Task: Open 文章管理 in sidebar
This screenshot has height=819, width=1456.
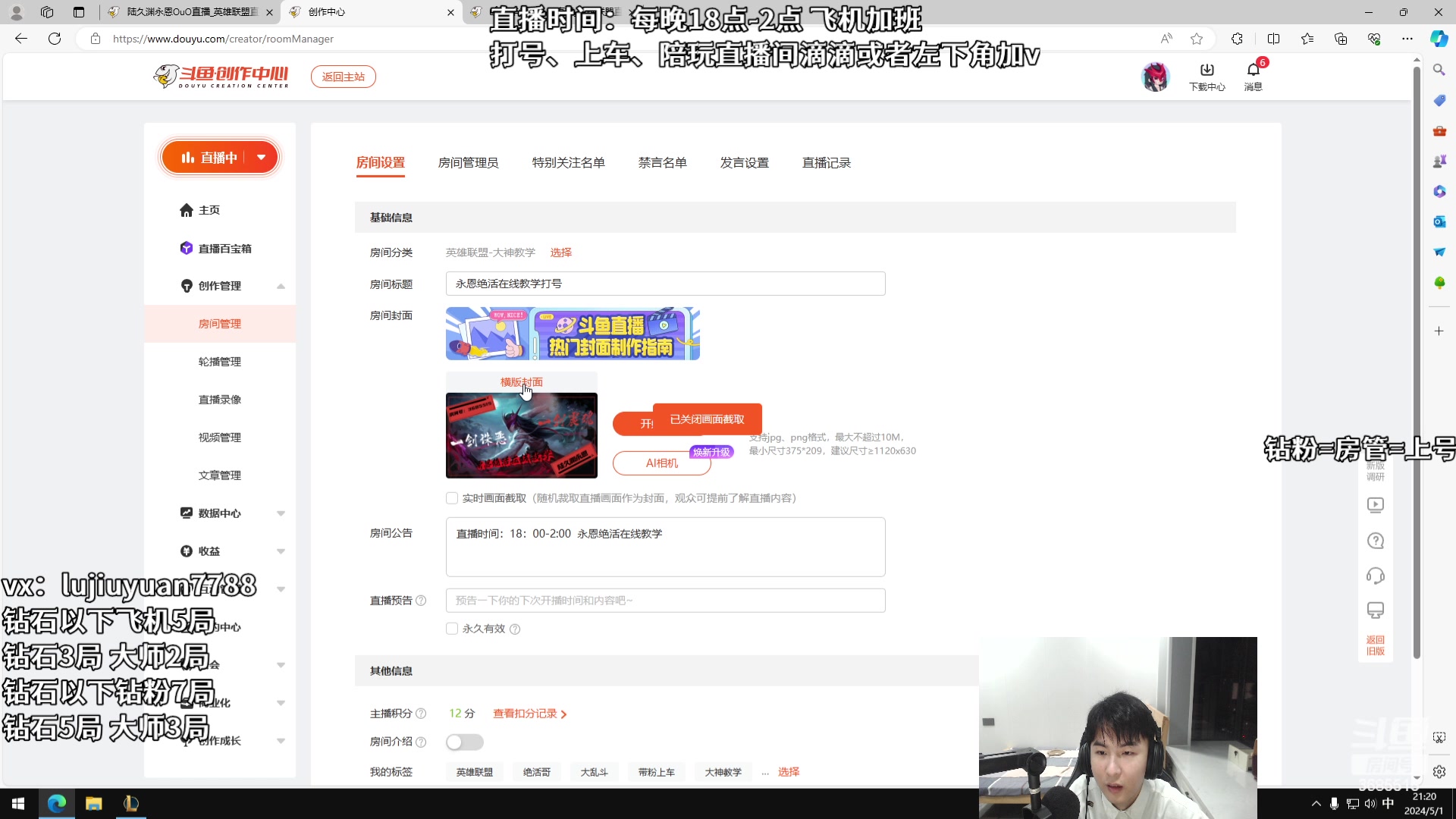Action: pyautogui.click(x=220, y=475)
